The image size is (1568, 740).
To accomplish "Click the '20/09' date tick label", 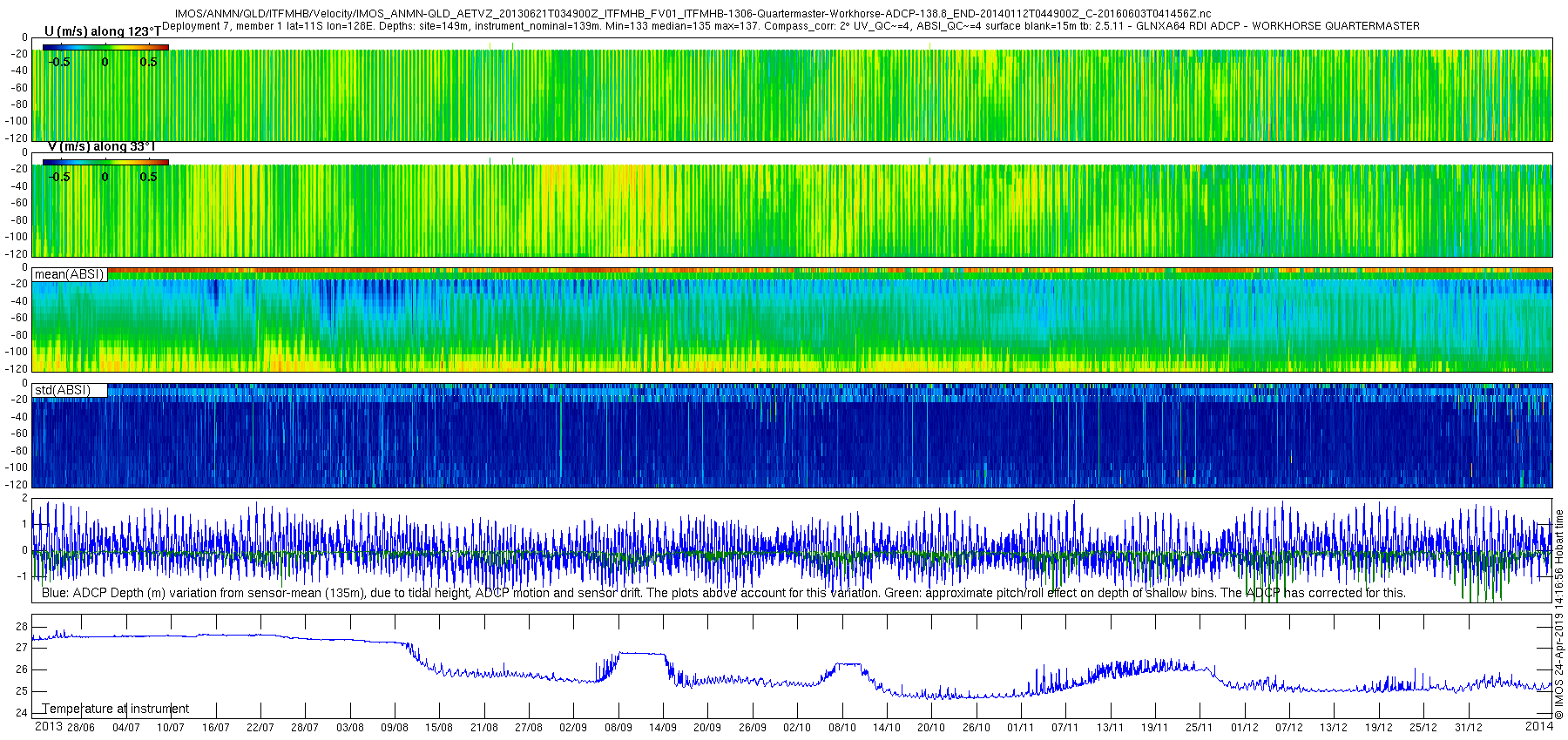I will tap(707, 728).
